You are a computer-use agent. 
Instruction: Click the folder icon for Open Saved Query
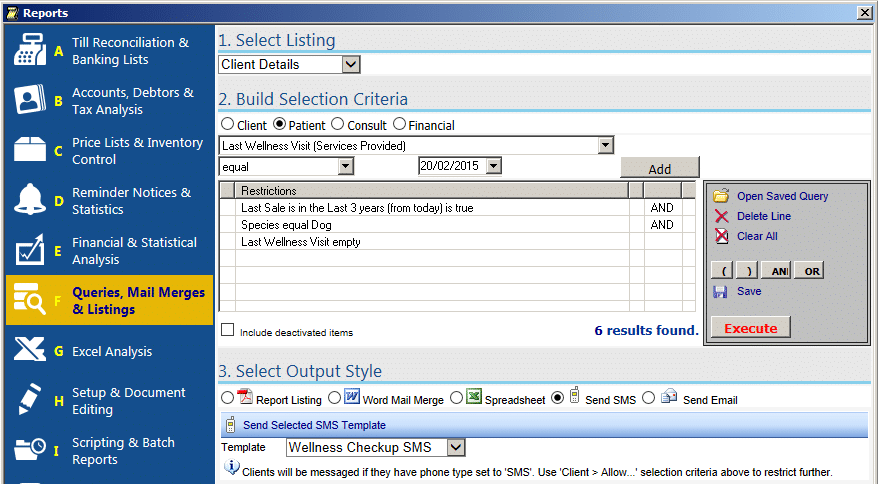(x=721, y=196)
